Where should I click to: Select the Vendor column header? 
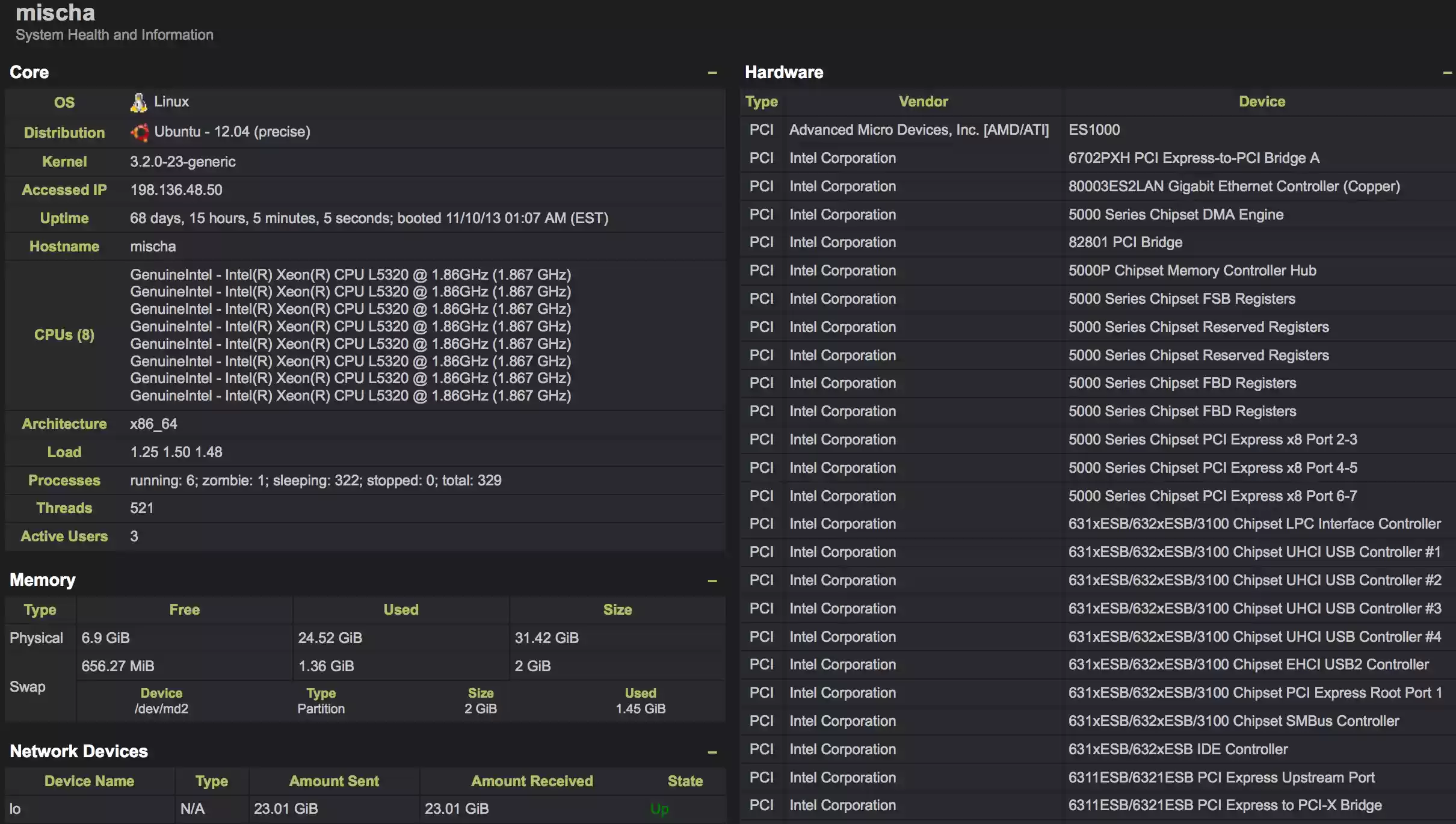point(923,101)
